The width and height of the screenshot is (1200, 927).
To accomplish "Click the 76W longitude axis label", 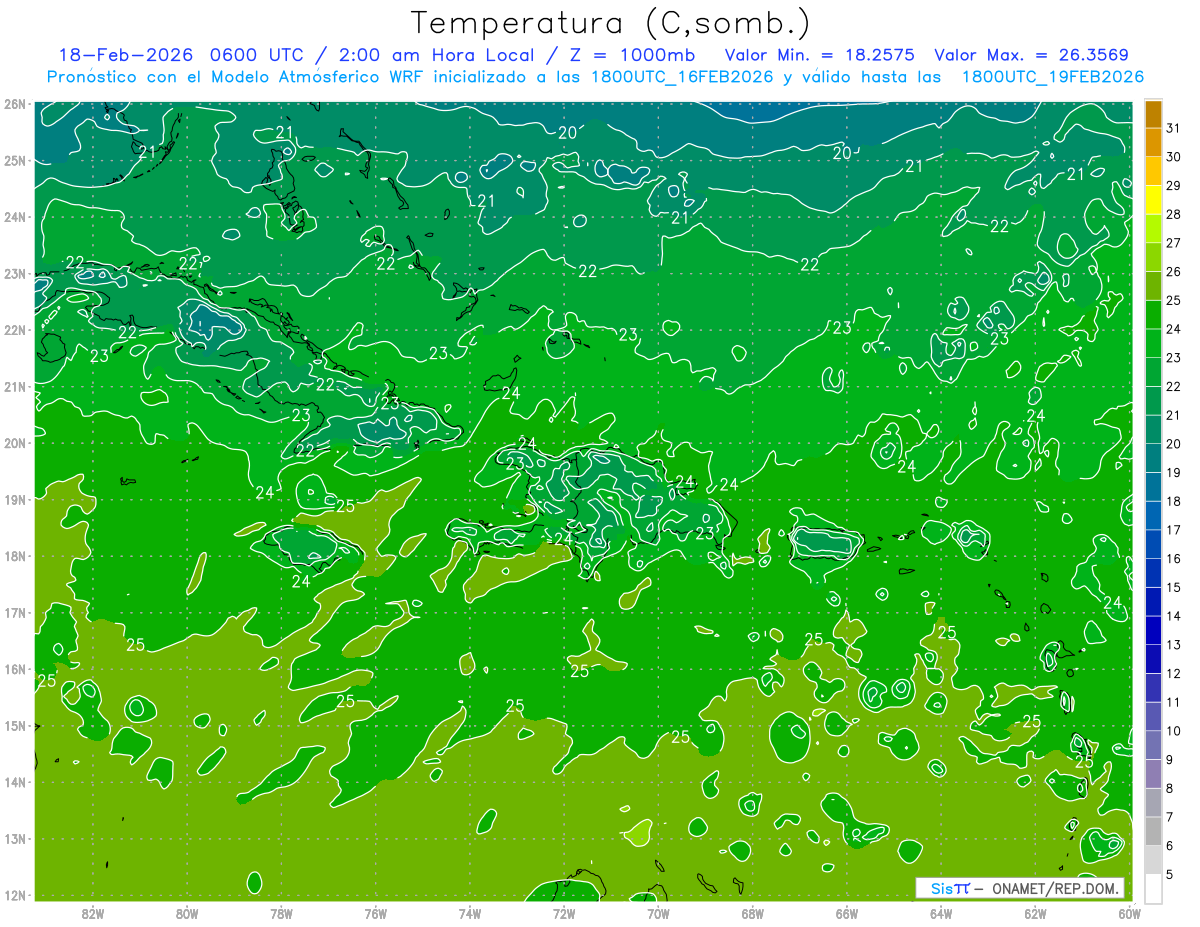I will pos(375,913).
